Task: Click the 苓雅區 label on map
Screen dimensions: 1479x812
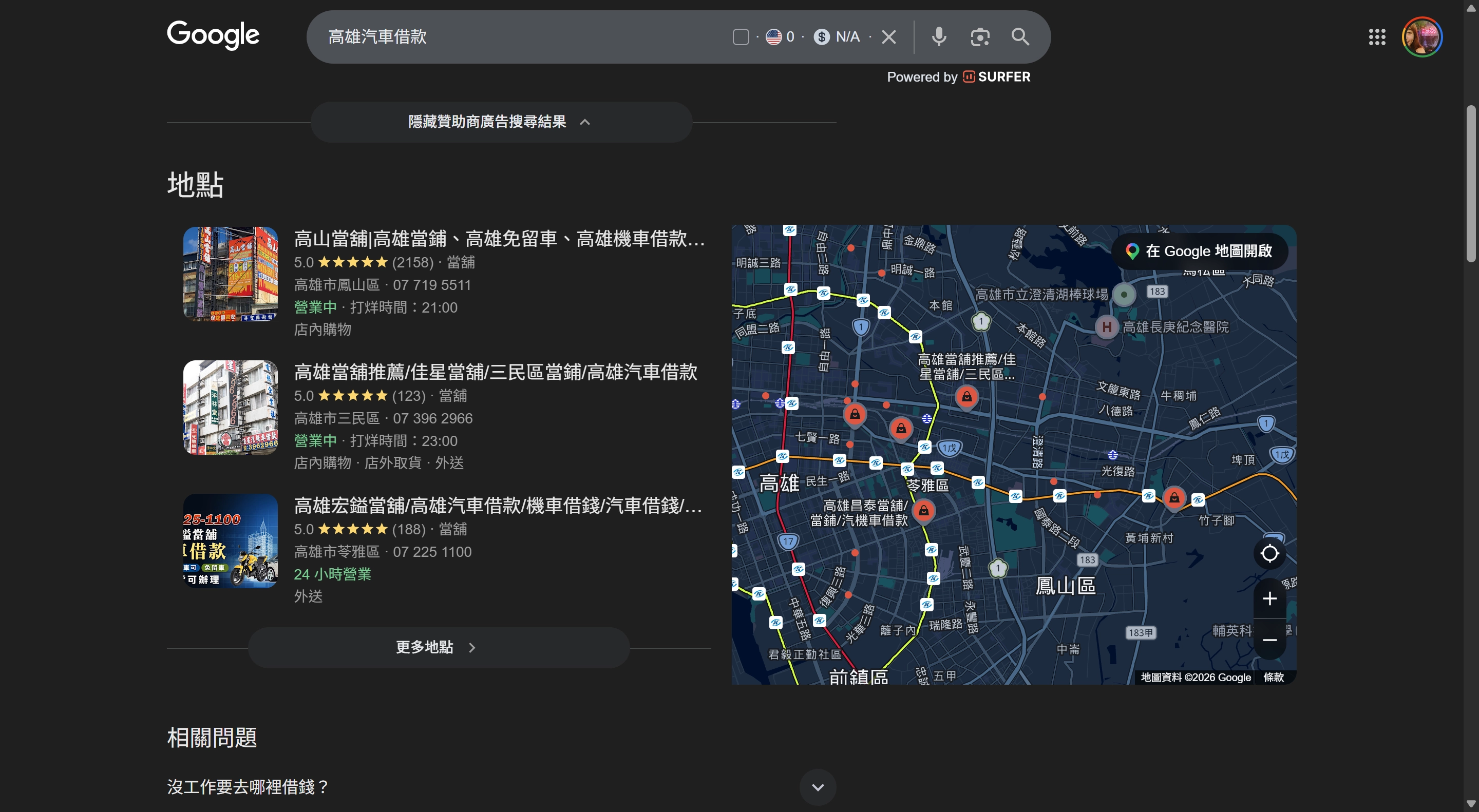Action: tap(928, 485)
